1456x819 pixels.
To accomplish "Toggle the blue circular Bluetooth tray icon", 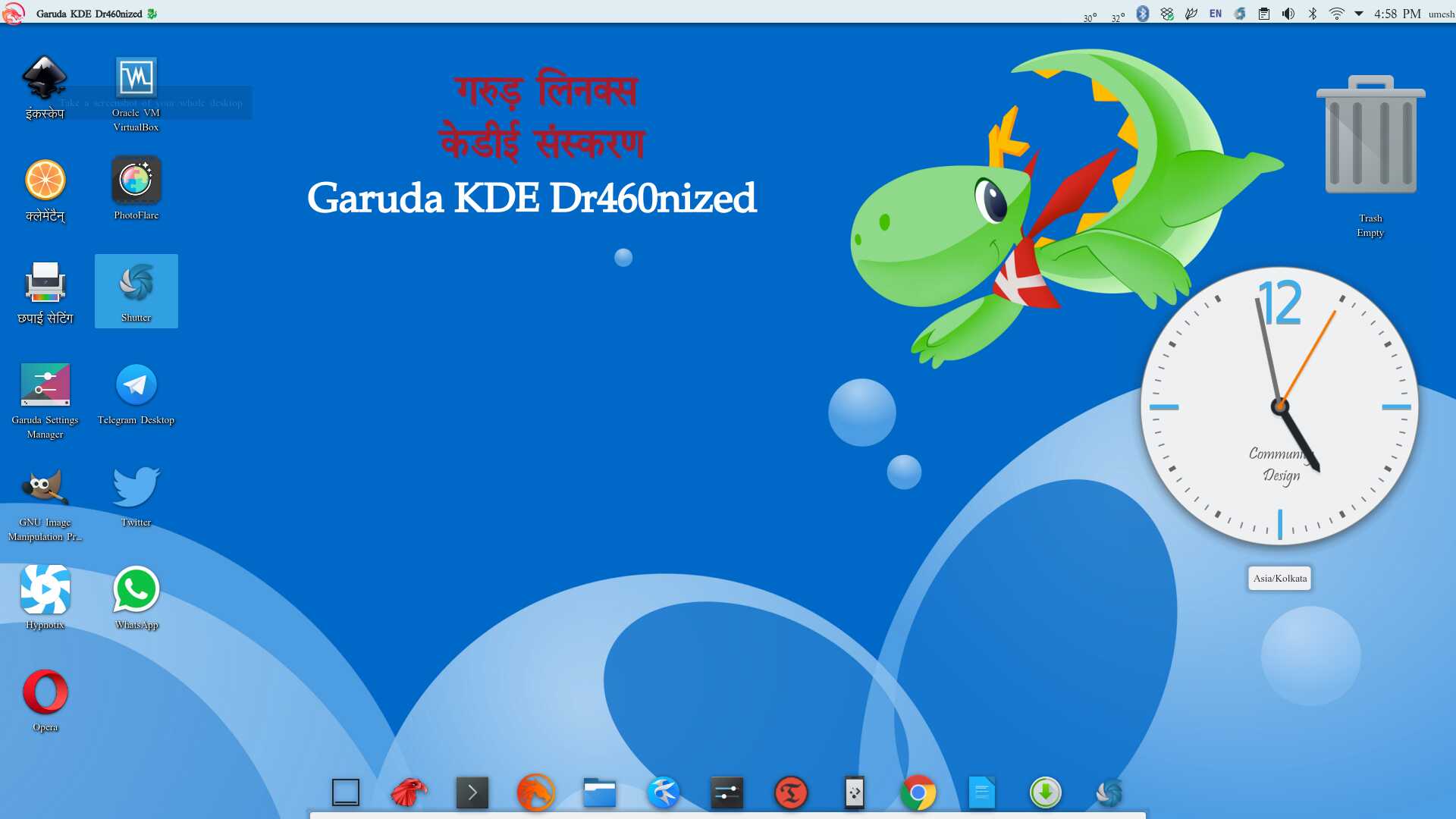I will tap(1143, 14).
